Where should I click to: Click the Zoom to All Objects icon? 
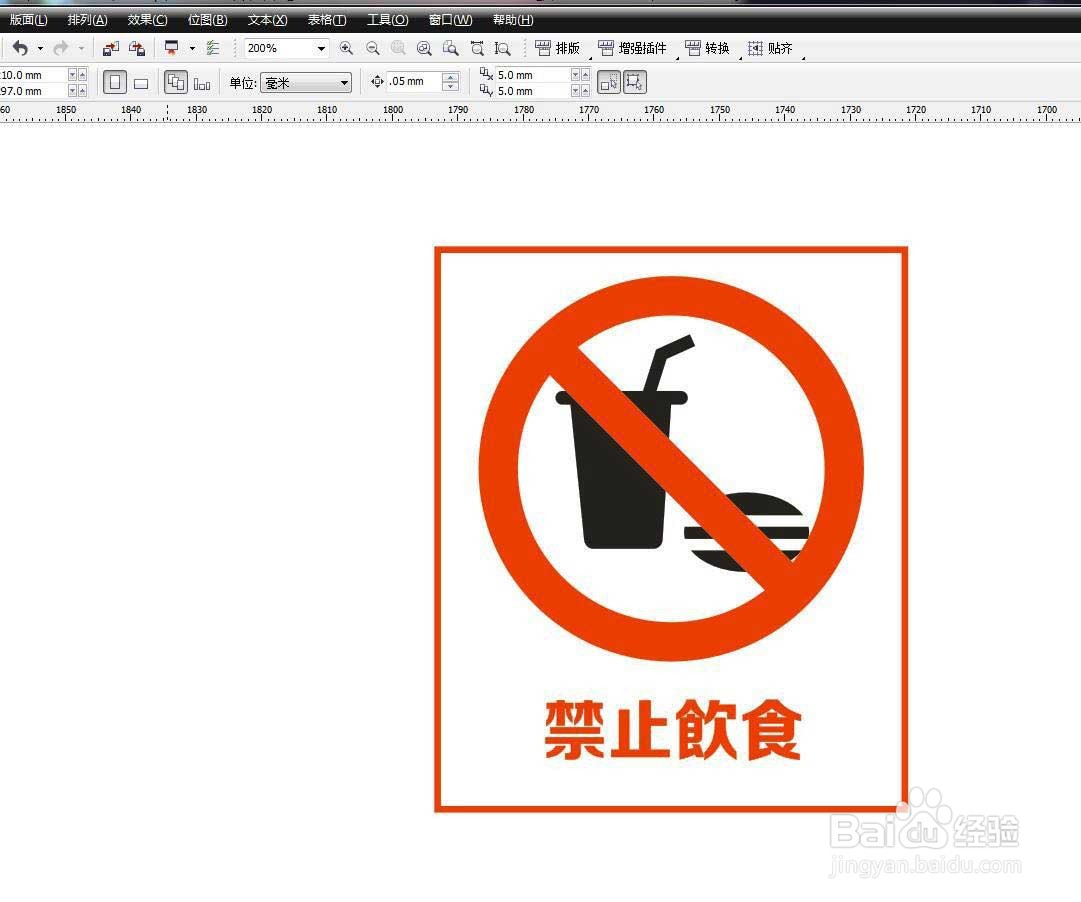click(424, 48)
